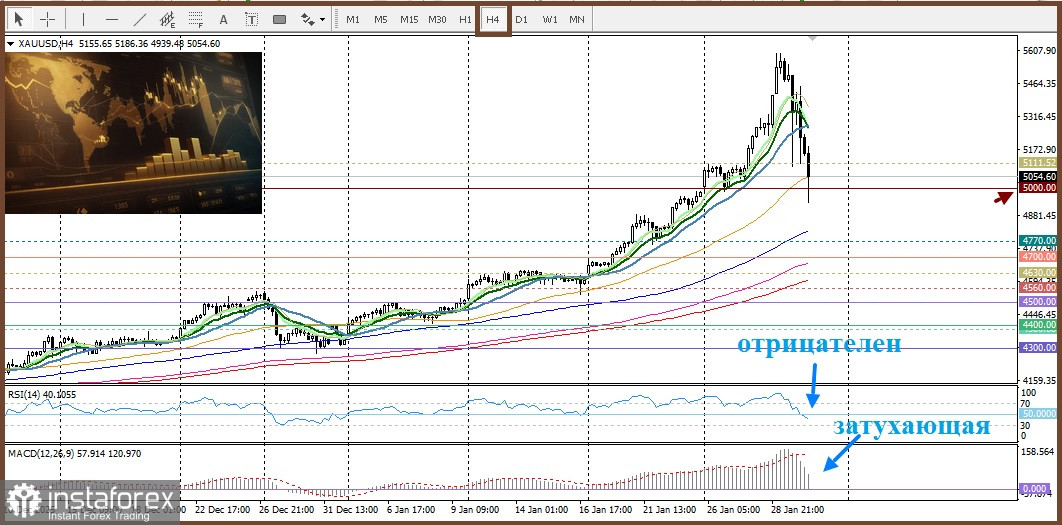Click the chart shift triangle marker
This screenshot has height=525, width=1062.
click(x=812, y=39)
